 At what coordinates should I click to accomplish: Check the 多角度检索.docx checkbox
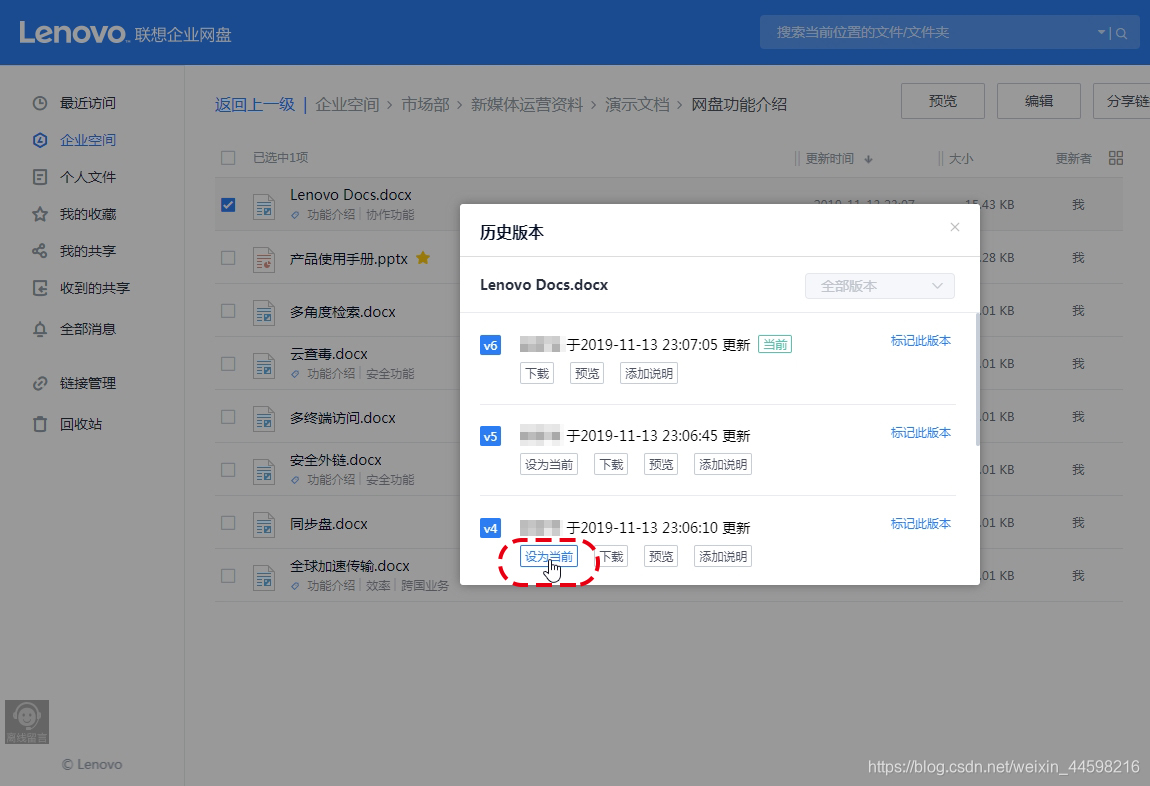point(228,311)
